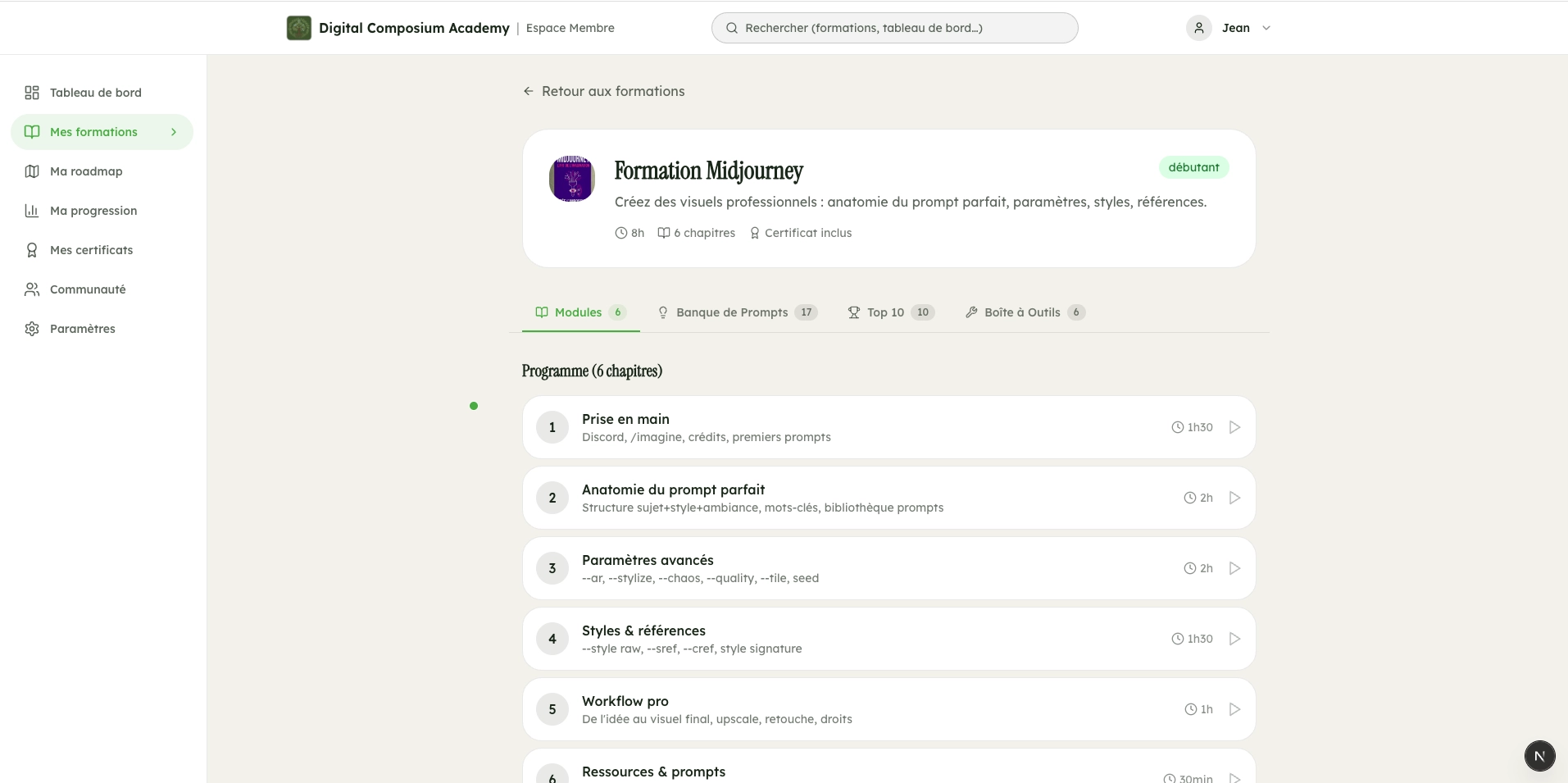Click the search field to enter a query
Image resolution: width=1568 pixels, height=783 pixels.
click(894, 27)
